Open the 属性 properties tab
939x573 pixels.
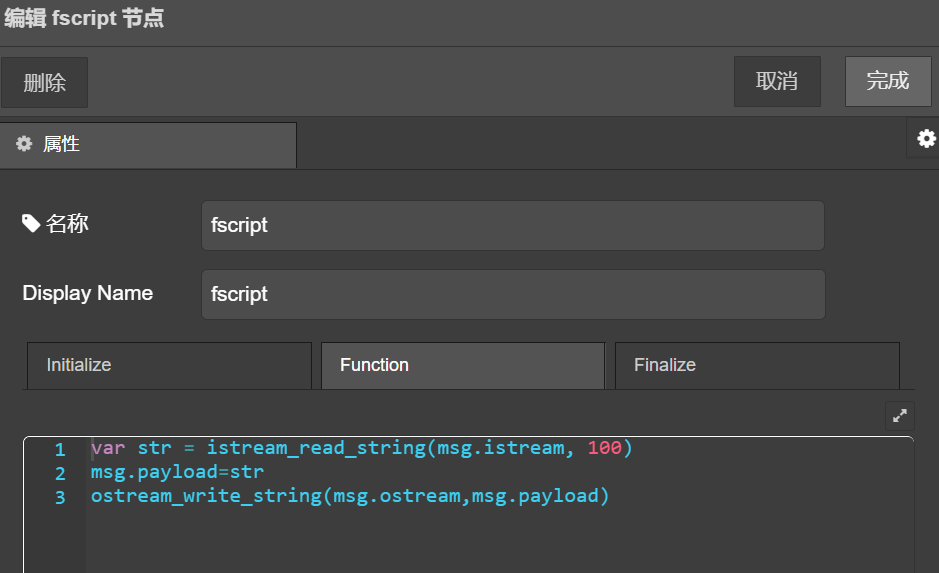pyautogui.click(x=148, y=145)
